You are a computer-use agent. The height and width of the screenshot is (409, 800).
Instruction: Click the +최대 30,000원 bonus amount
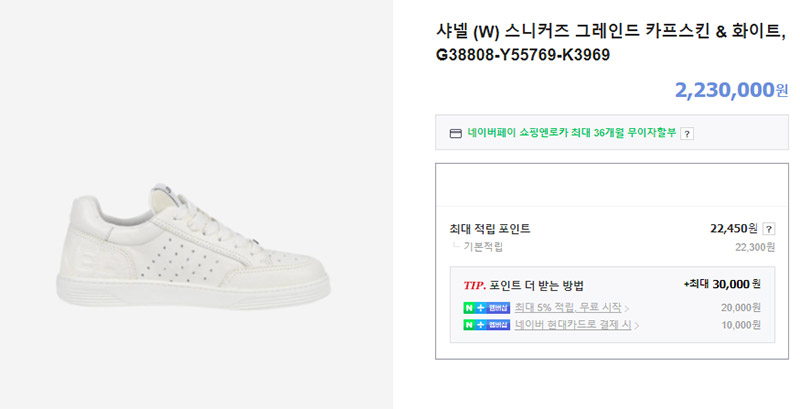pyautogui.click(x=722, y=284)
